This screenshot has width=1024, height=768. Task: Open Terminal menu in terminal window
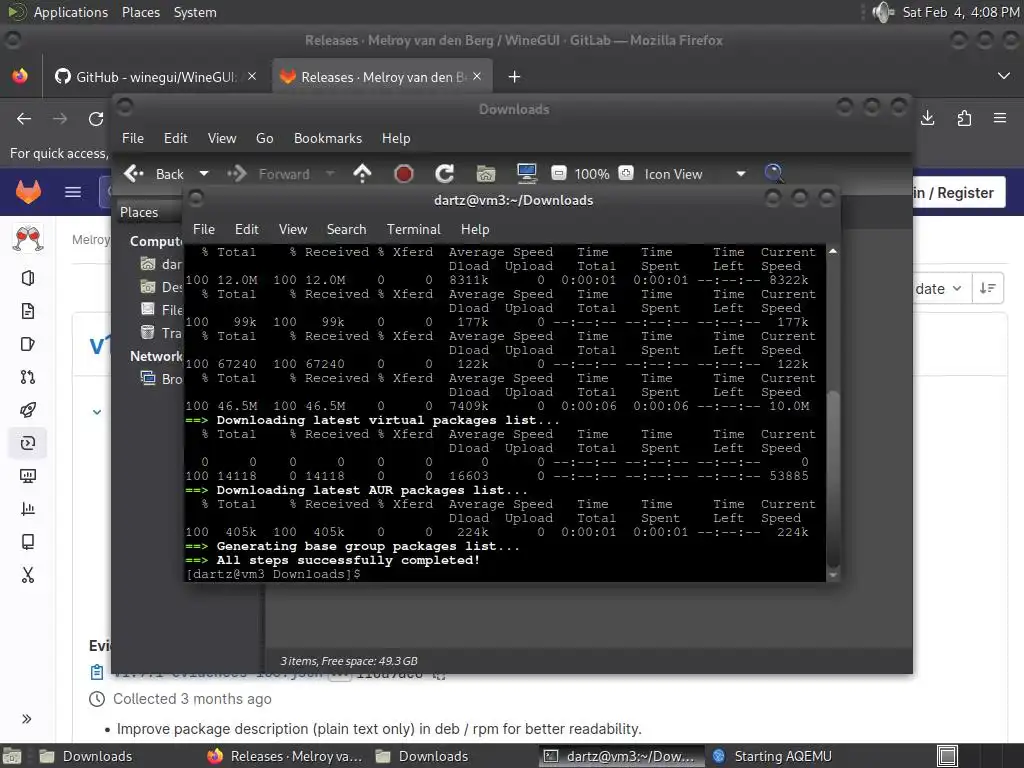(413, 229)
